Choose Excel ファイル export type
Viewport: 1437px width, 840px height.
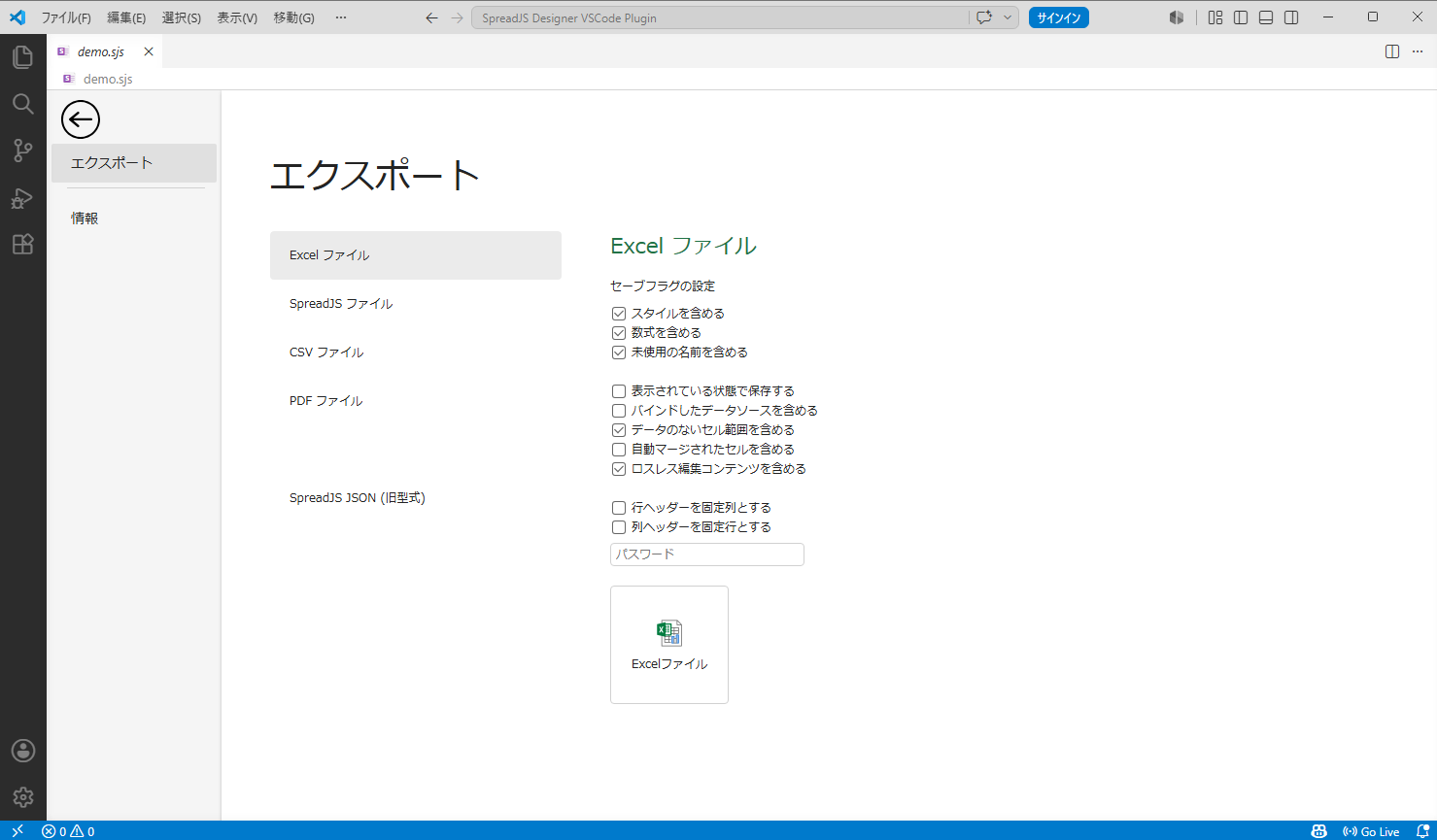pos(416,255)
